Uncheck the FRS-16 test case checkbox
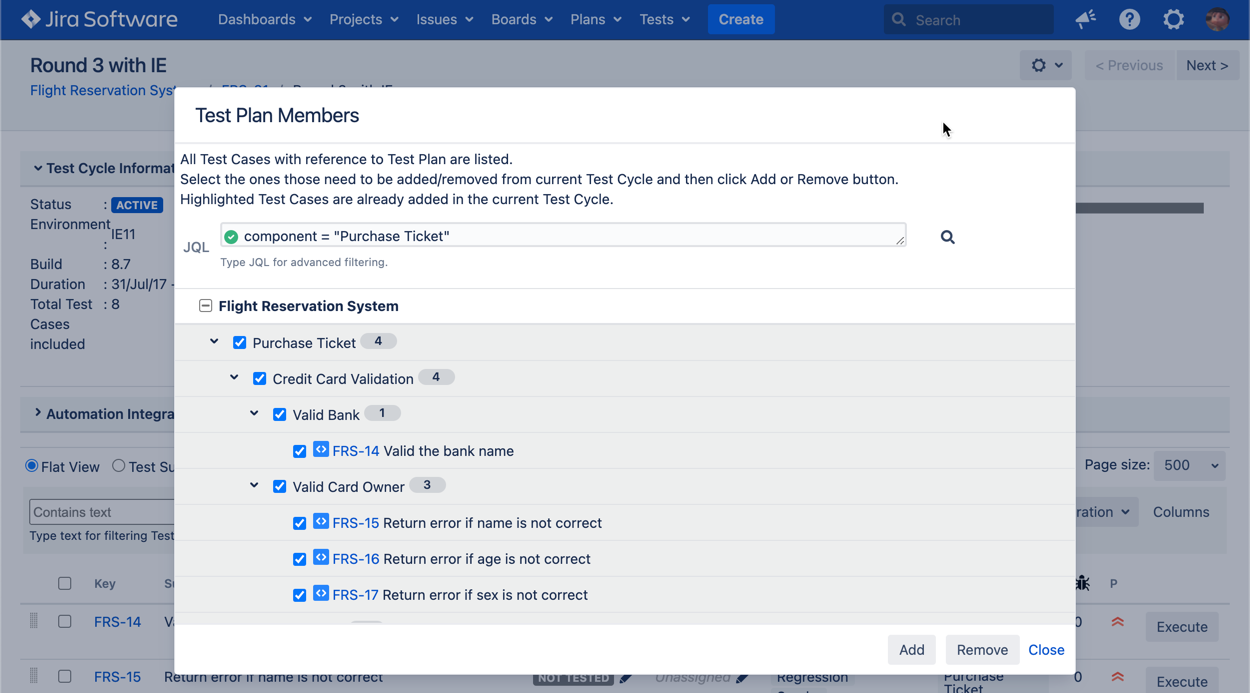1250x693 pixels. point(300,559)
